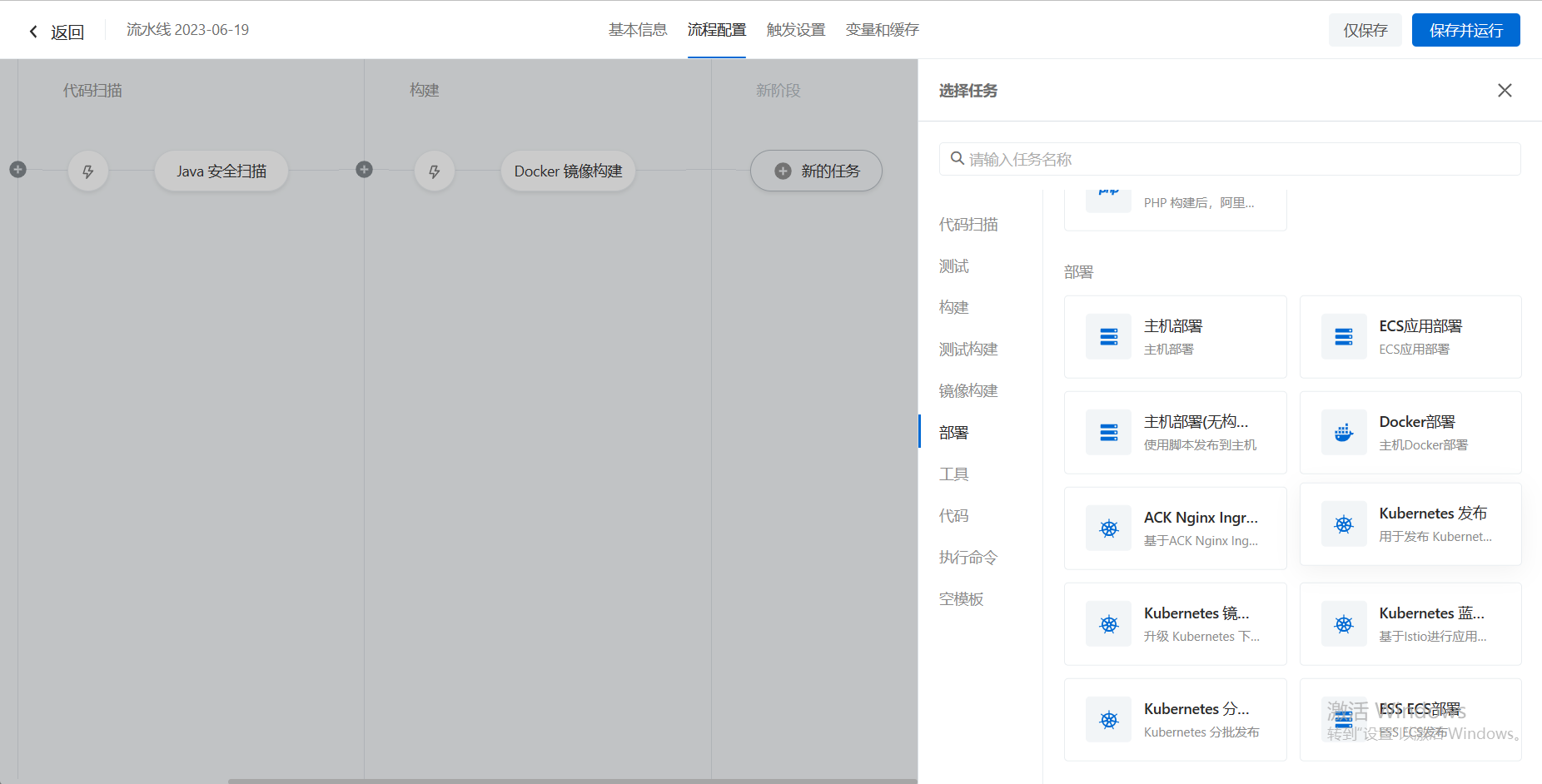
Task: Select 代码 category in task list
Action: 954,516
